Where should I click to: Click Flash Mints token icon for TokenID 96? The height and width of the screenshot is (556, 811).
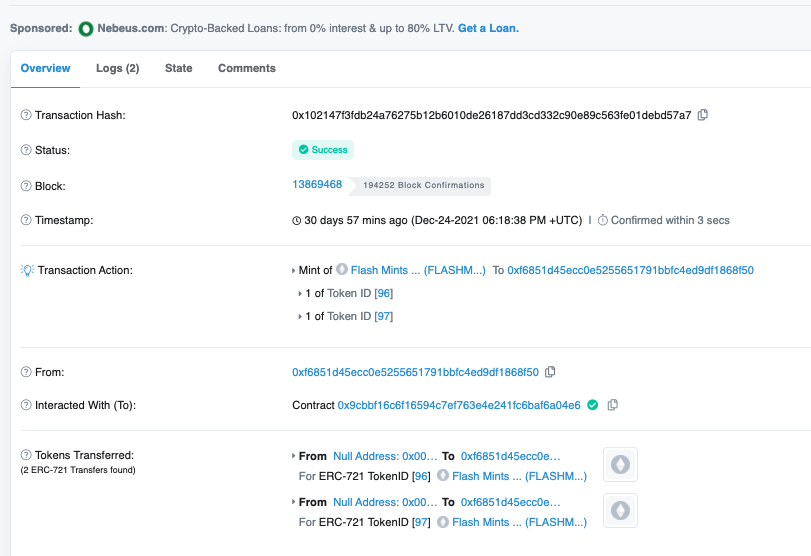[x=443, y=475]
